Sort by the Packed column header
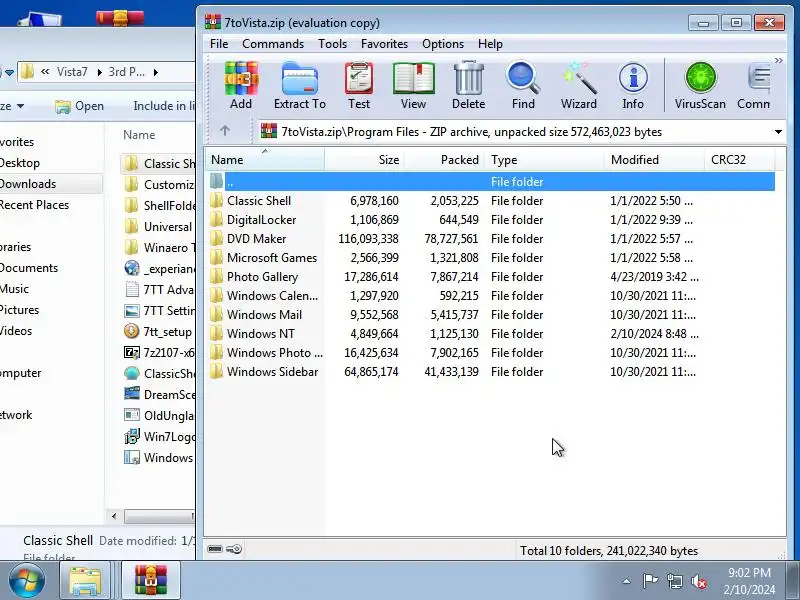This screenshot has height=600, width=800. coord(445,160)
